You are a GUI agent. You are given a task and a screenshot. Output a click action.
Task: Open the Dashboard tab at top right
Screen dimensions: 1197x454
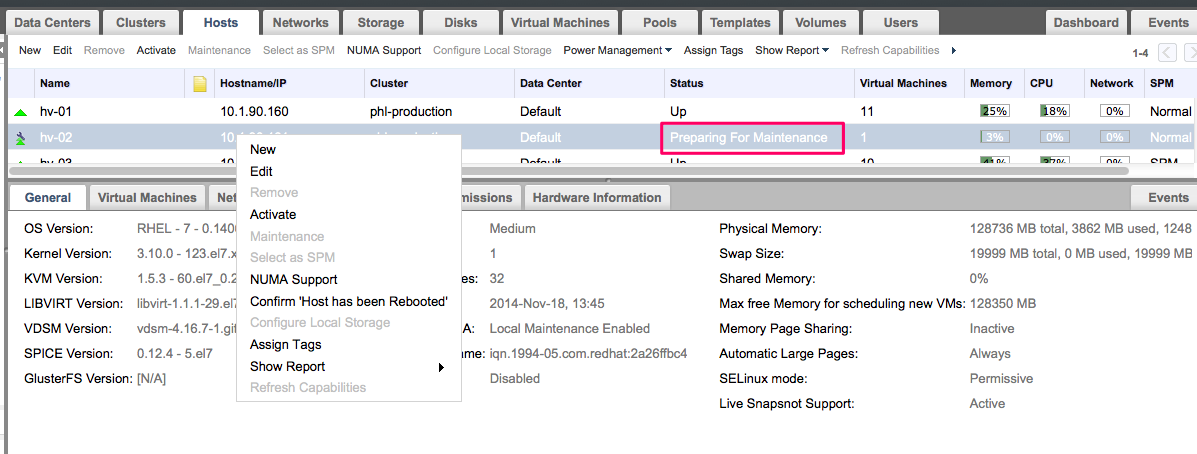1085,22
